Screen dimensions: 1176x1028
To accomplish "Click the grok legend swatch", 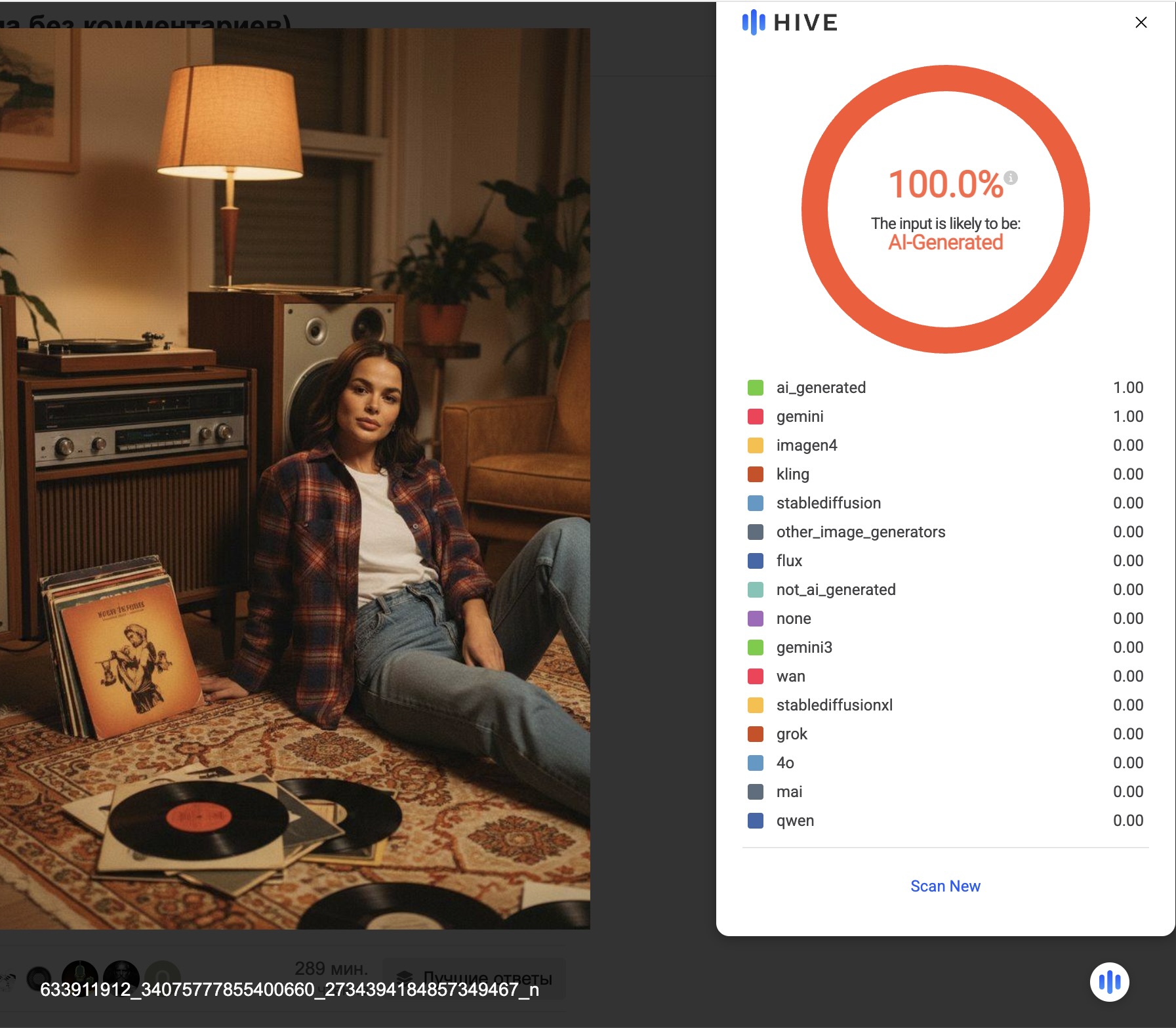I will pyautogui.click(x=756, y=734).
